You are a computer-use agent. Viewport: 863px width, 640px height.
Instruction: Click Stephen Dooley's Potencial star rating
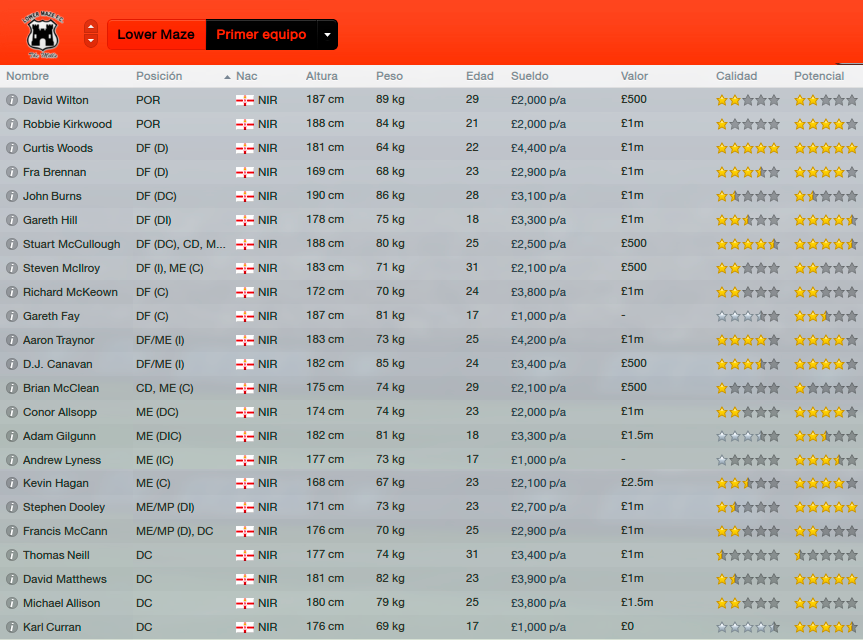pyautogui.click(x=826, y=507)
